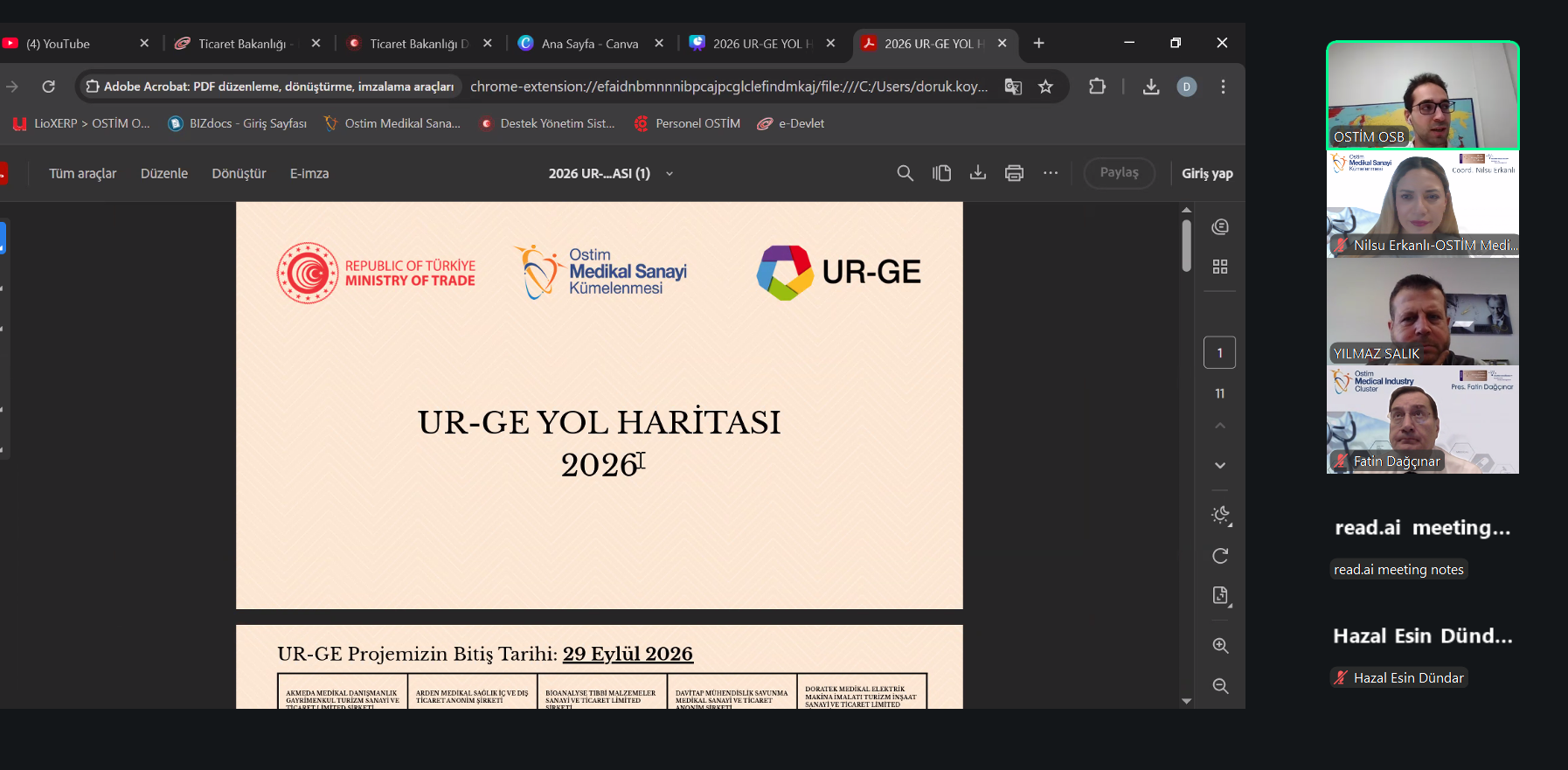Open the comments panel icon in the right sidebar

pos(1220,227)
